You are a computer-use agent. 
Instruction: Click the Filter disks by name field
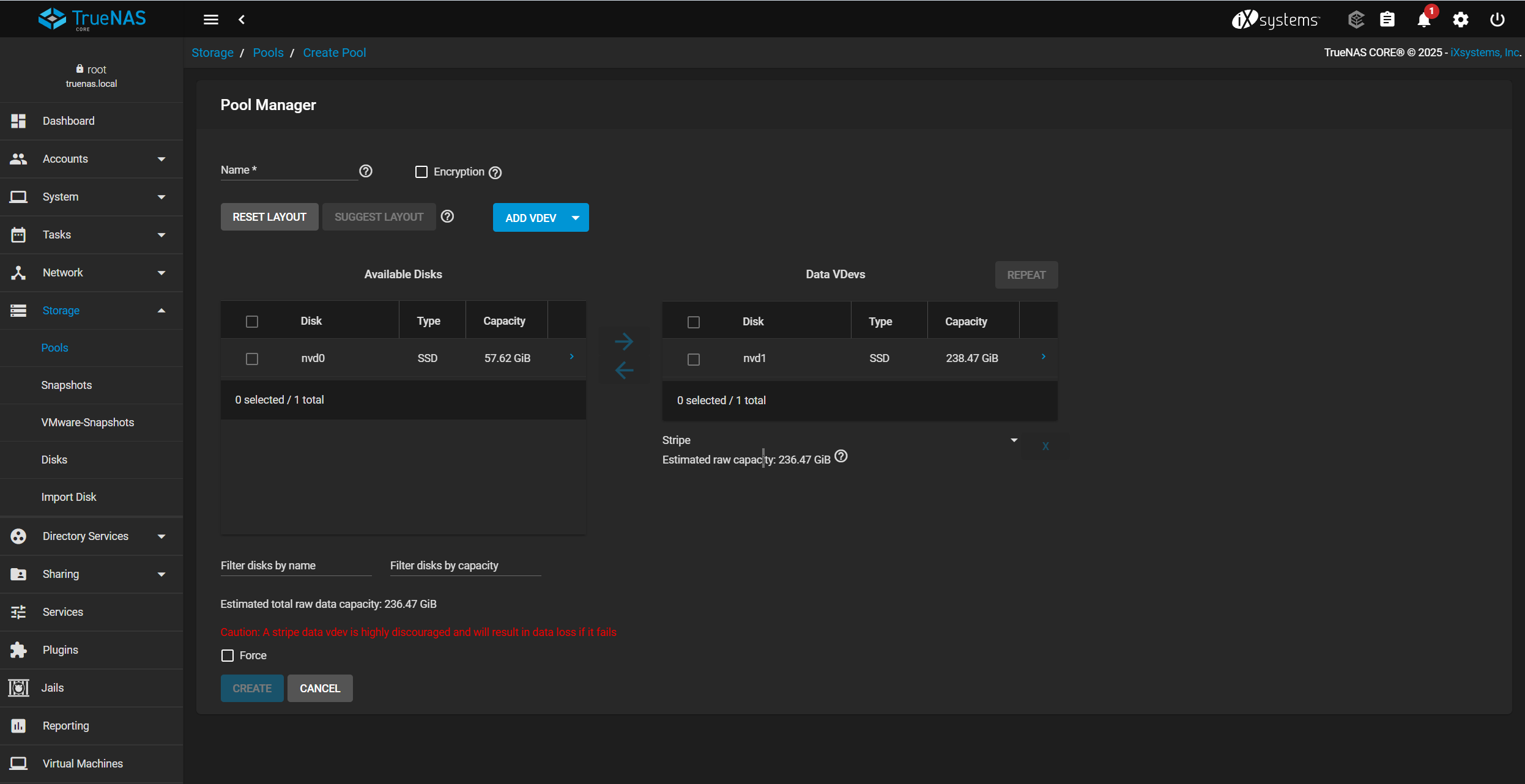point(295,566)
